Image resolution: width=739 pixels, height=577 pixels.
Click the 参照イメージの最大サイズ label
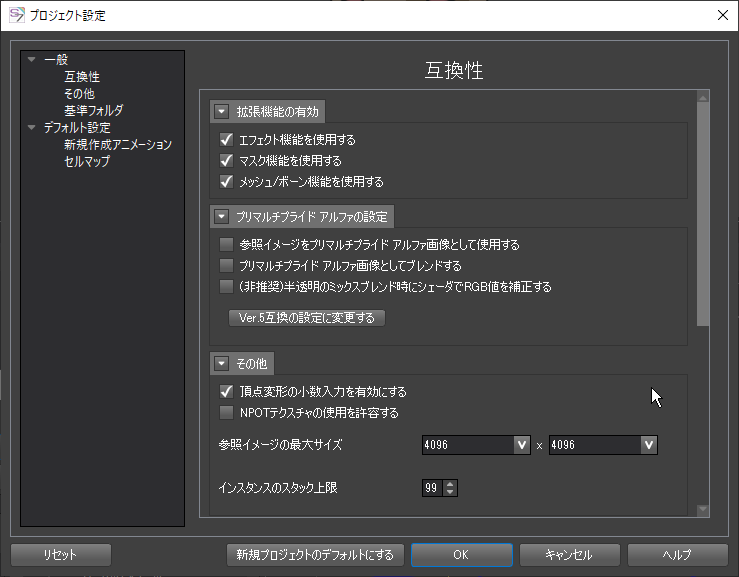pos(280,445)
